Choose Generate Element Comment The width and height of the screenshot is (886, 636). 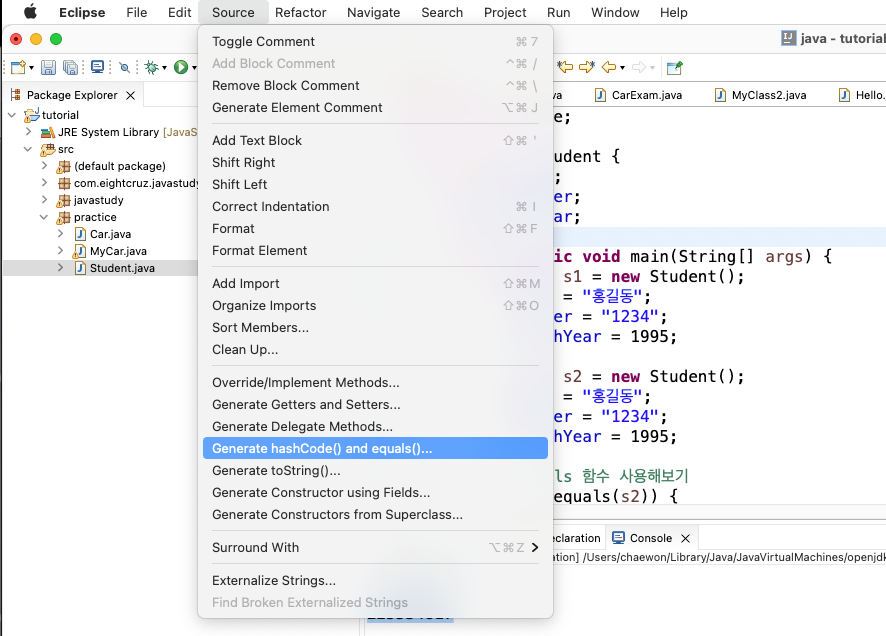[x=375, y=108]
